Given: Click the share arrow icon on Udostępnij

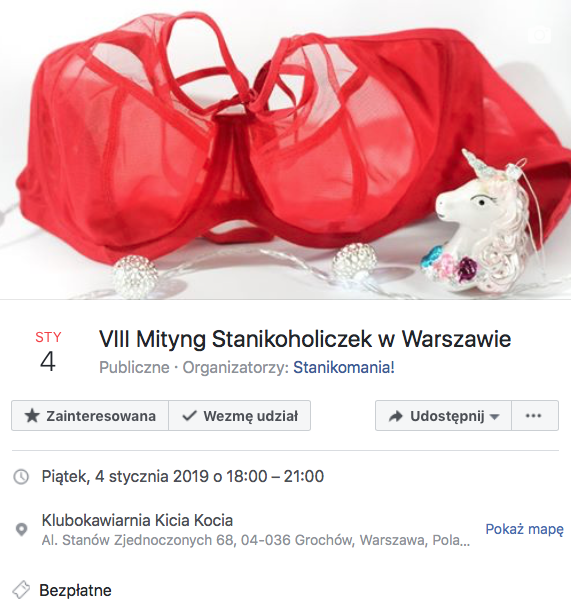Looking at the screenshot, I should (x=396, y=416).
